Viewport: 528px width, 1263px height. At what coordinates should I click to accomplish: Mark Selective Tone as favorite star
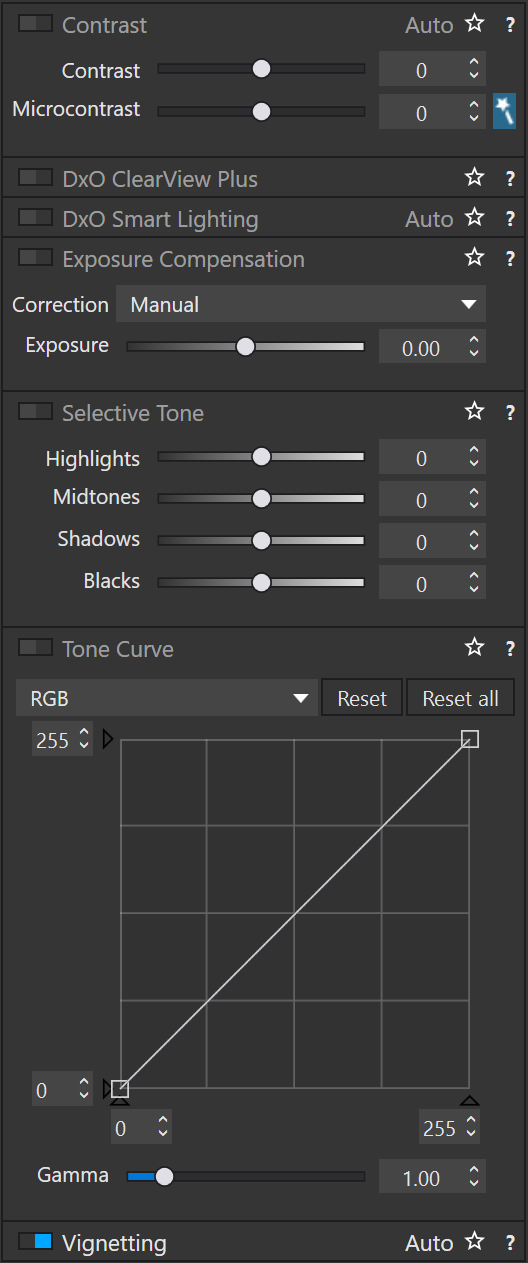pos(475,412)
